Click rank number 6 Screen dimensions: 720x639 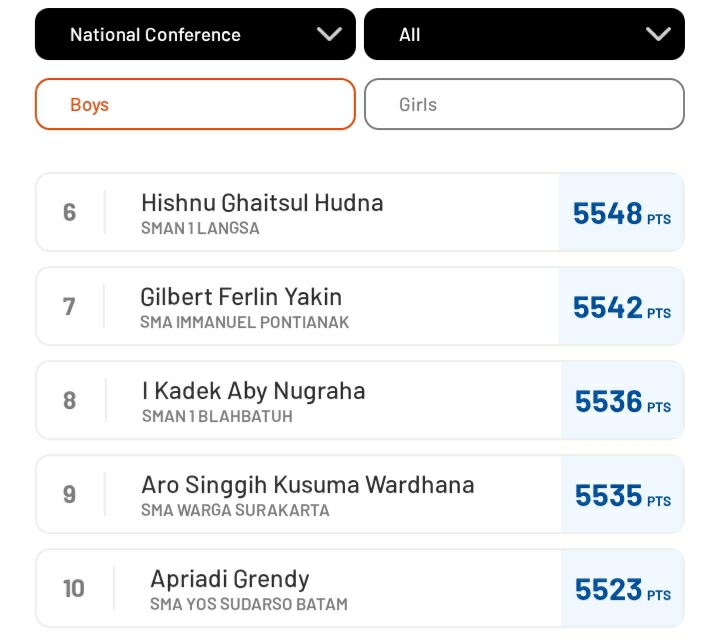tap(69, 213)
